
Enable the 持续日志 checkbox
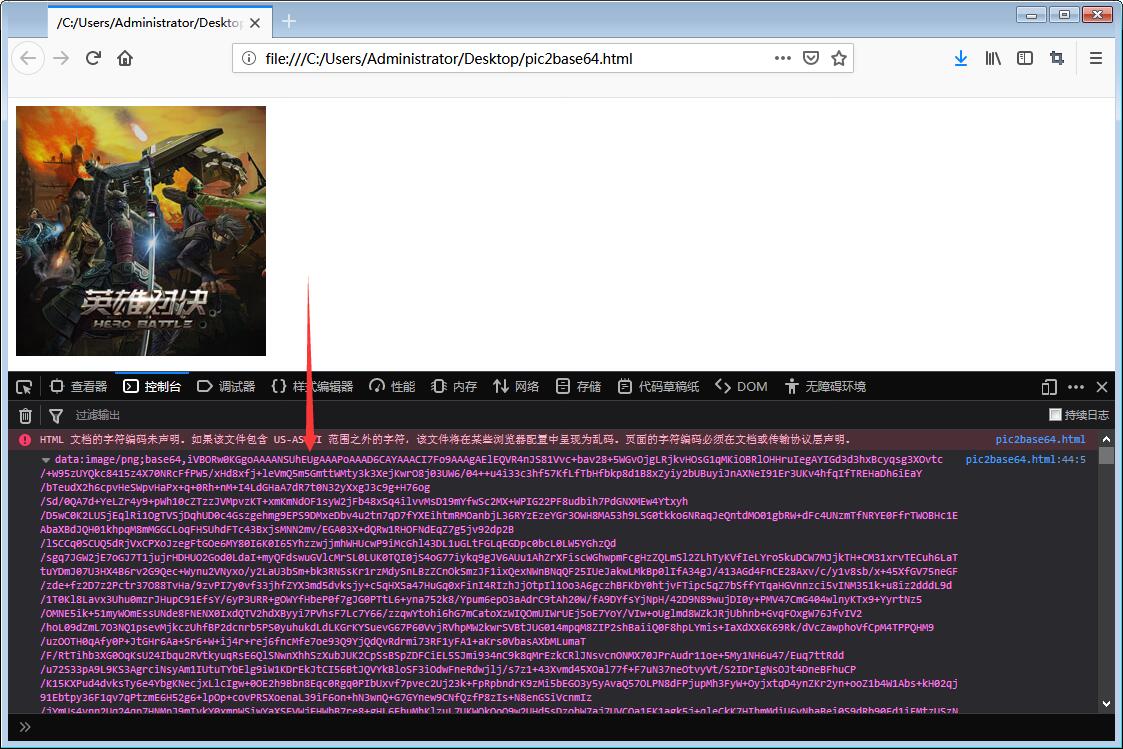1056,414
